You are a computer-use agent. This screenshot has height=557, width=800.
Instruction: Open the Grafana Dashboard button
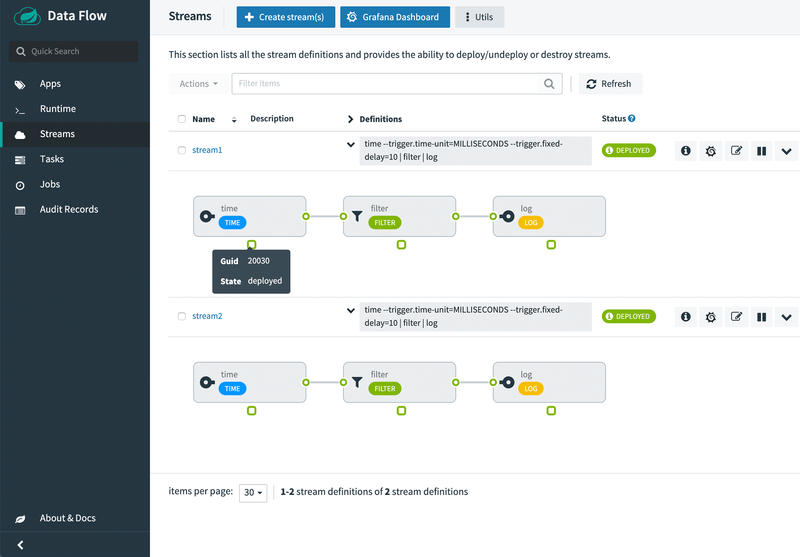coord(395,17)
